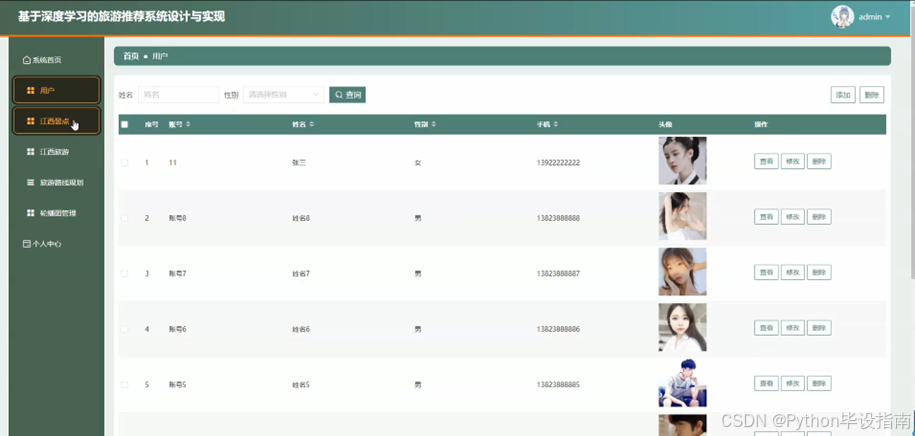The width and height of the screenshot is (915, 436).
Task: Open avatar thumbnail of 账号8
Action: coord(682,216)
